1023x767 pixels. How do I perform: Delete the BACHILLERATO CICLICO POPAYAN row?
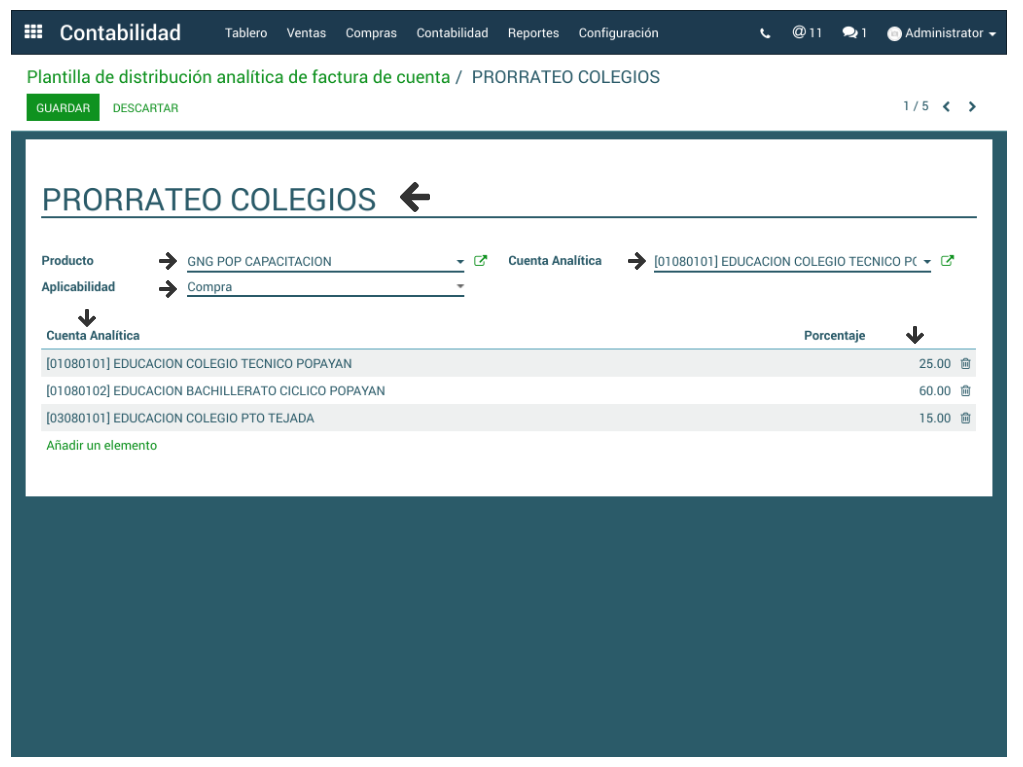[x=965, y=391]
